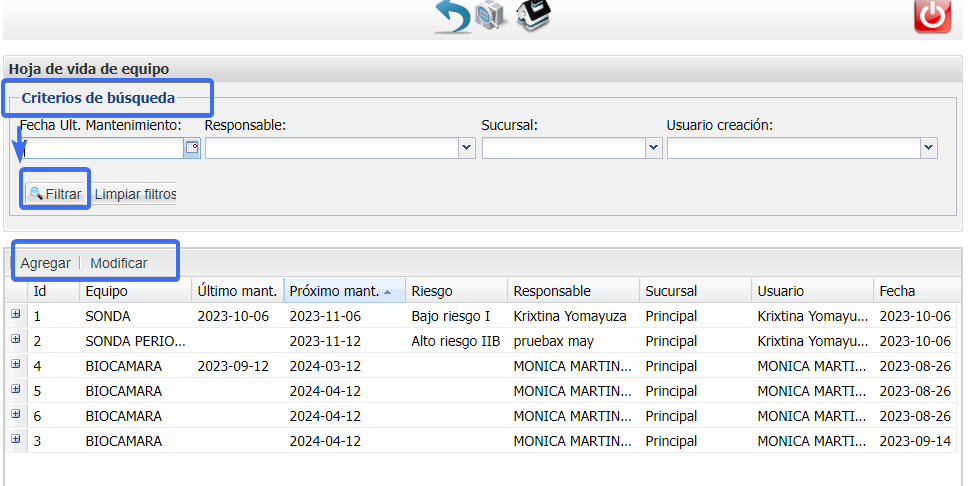Expand the SONDA row with plus icon

coord(16,315)
